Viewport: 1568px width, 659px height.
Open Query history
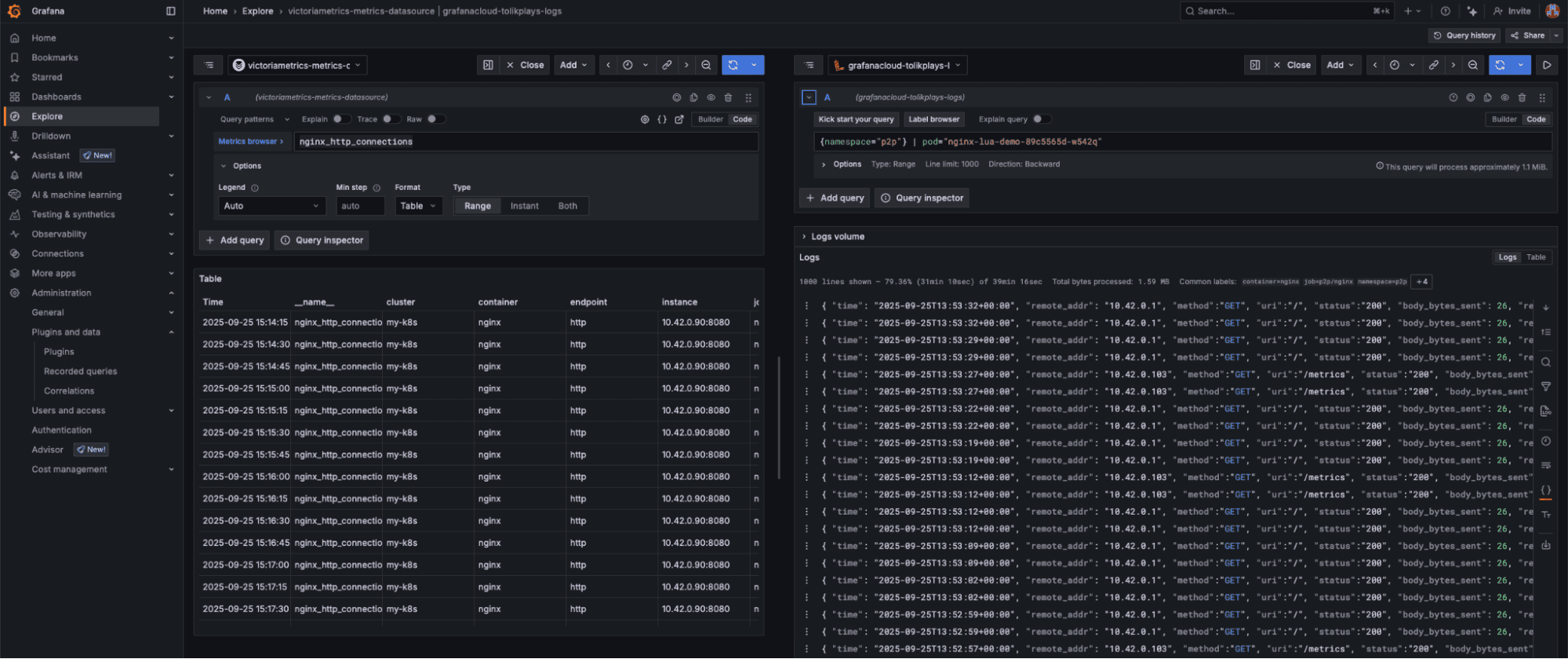(1464, 35)
